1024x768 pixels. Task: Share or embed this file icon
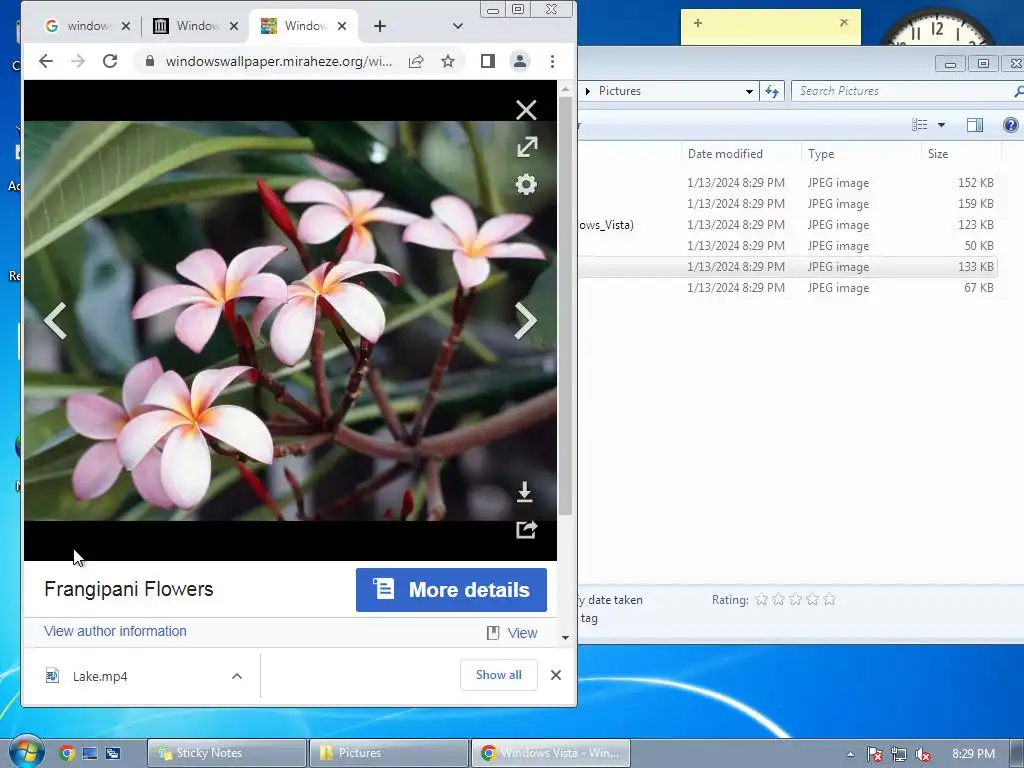[526, 529]
